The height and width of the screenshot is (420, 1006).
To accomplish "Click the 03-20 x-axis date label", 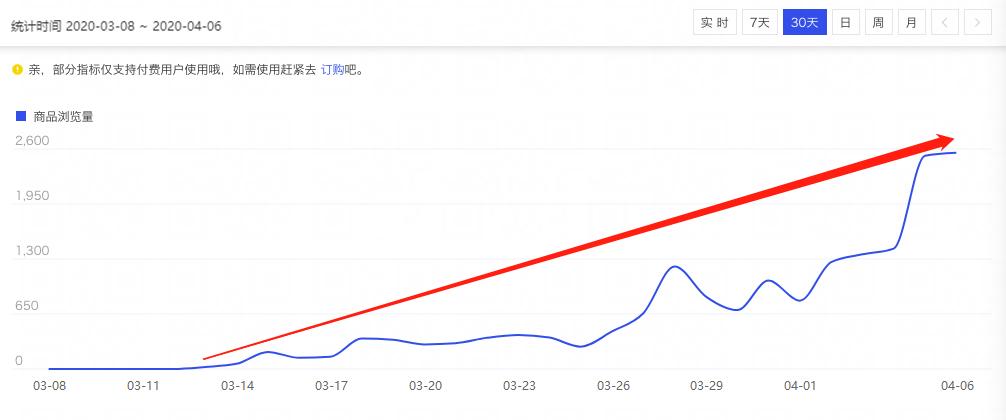I will pyautogui.click(x=426, y=385).
